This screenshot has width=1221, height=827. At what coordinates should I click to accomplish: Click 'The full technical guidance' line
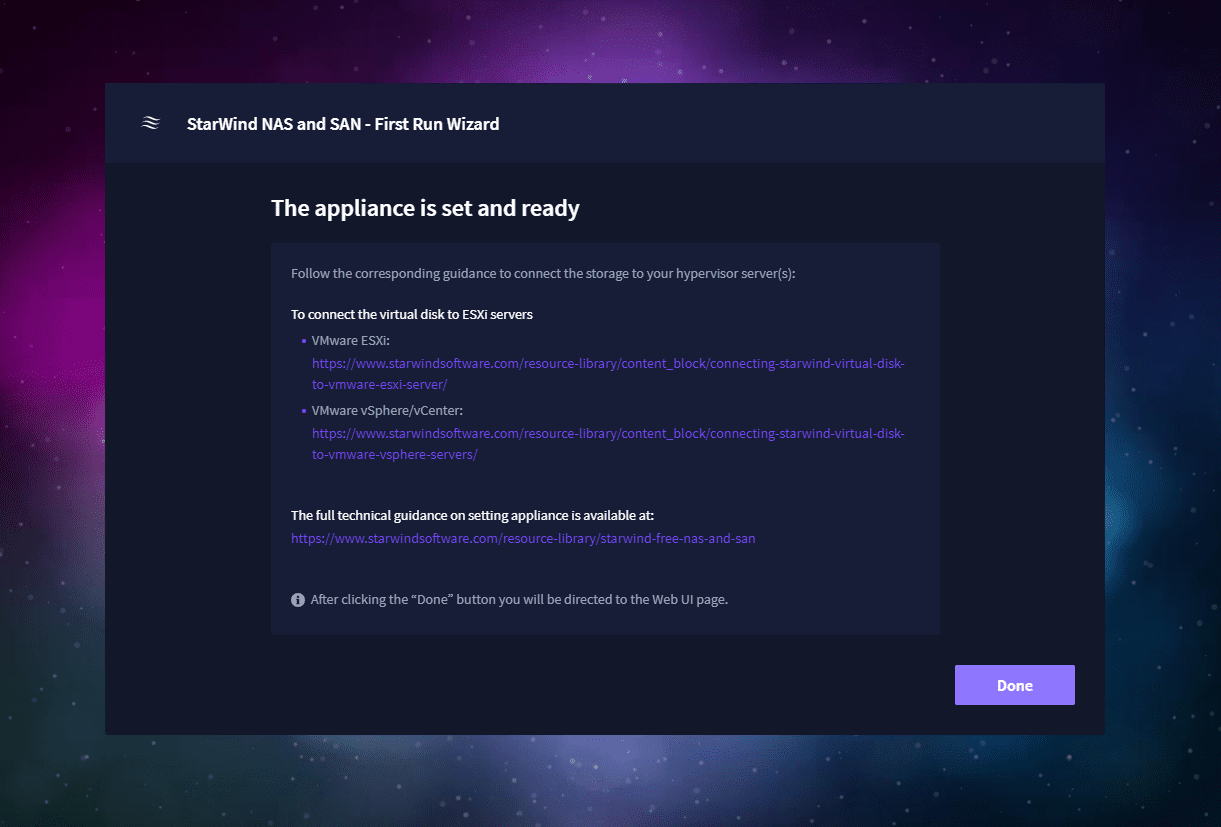click(x=472, y=515)
